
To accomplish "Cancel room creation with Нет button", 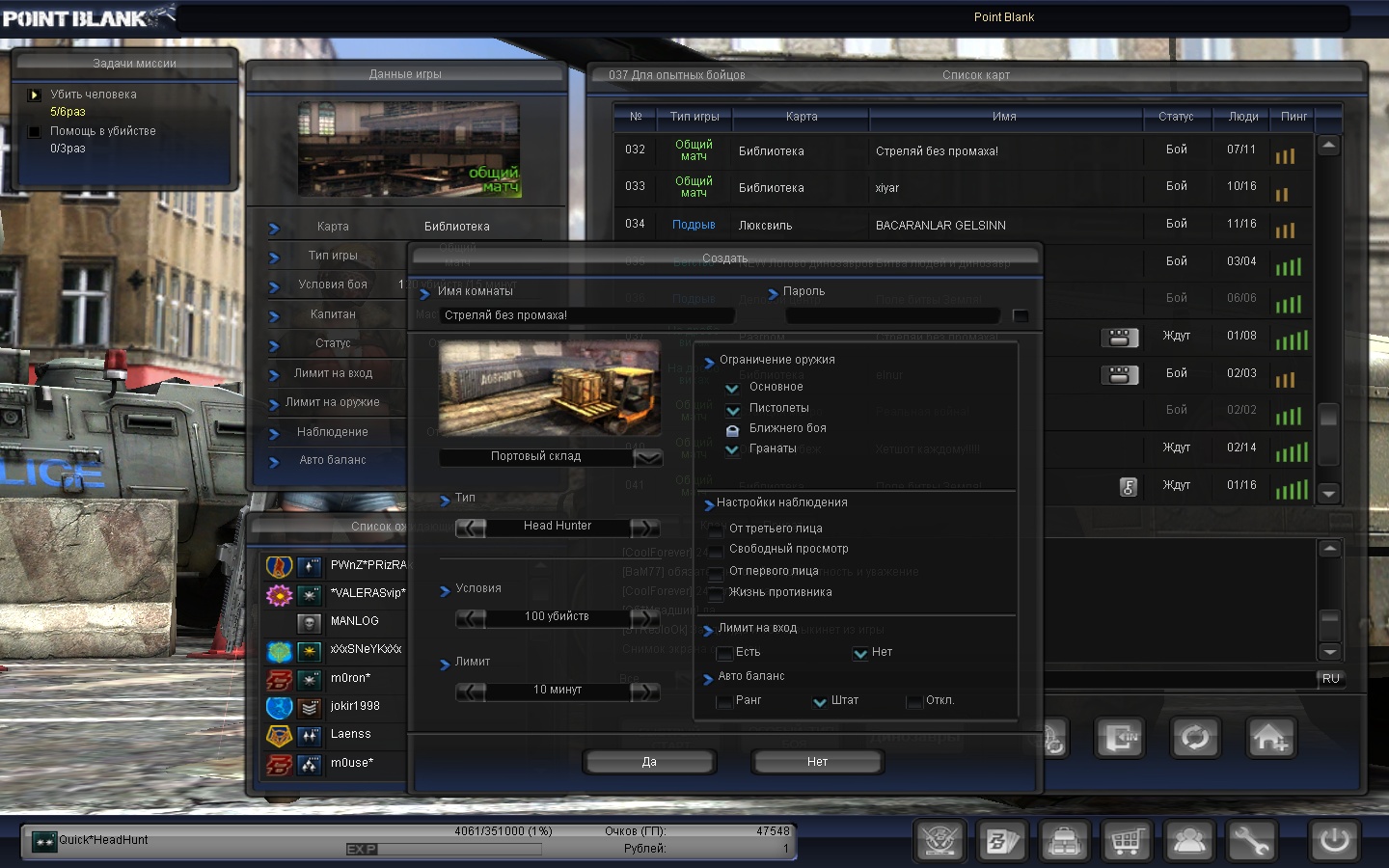I will [817, 762].
